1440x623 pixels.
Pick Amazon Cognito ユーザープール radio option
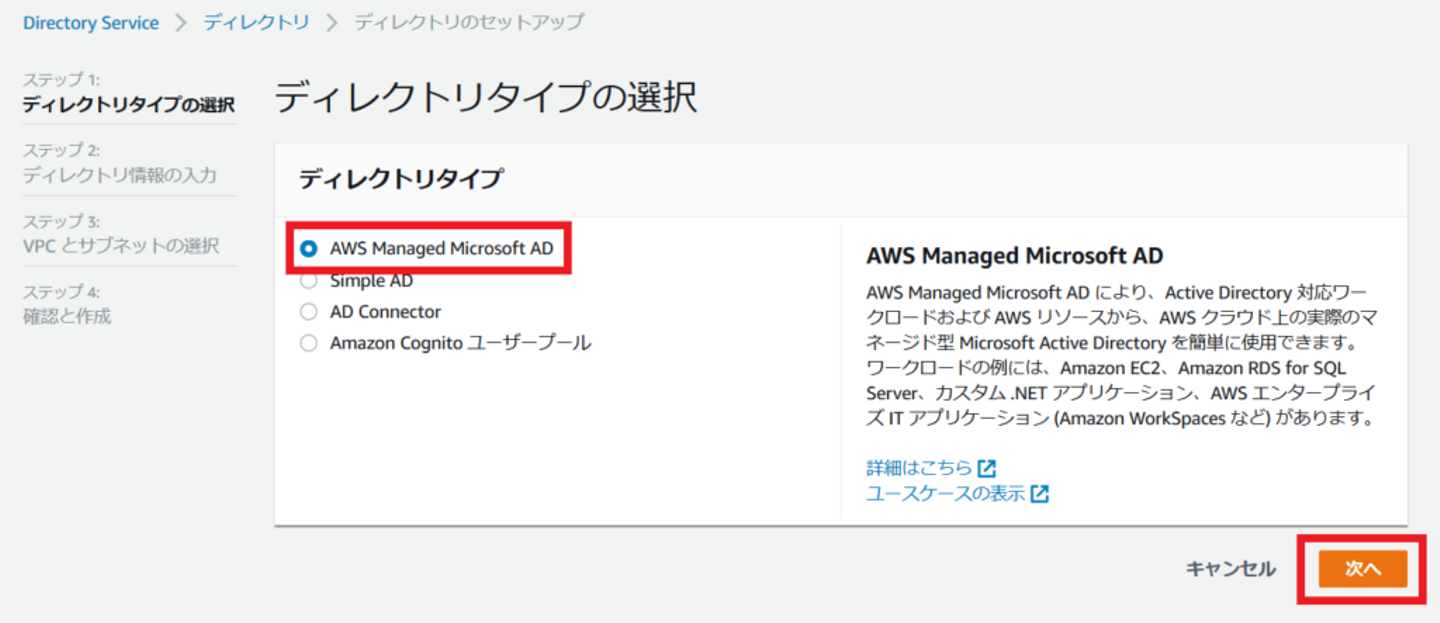[309, 343]
